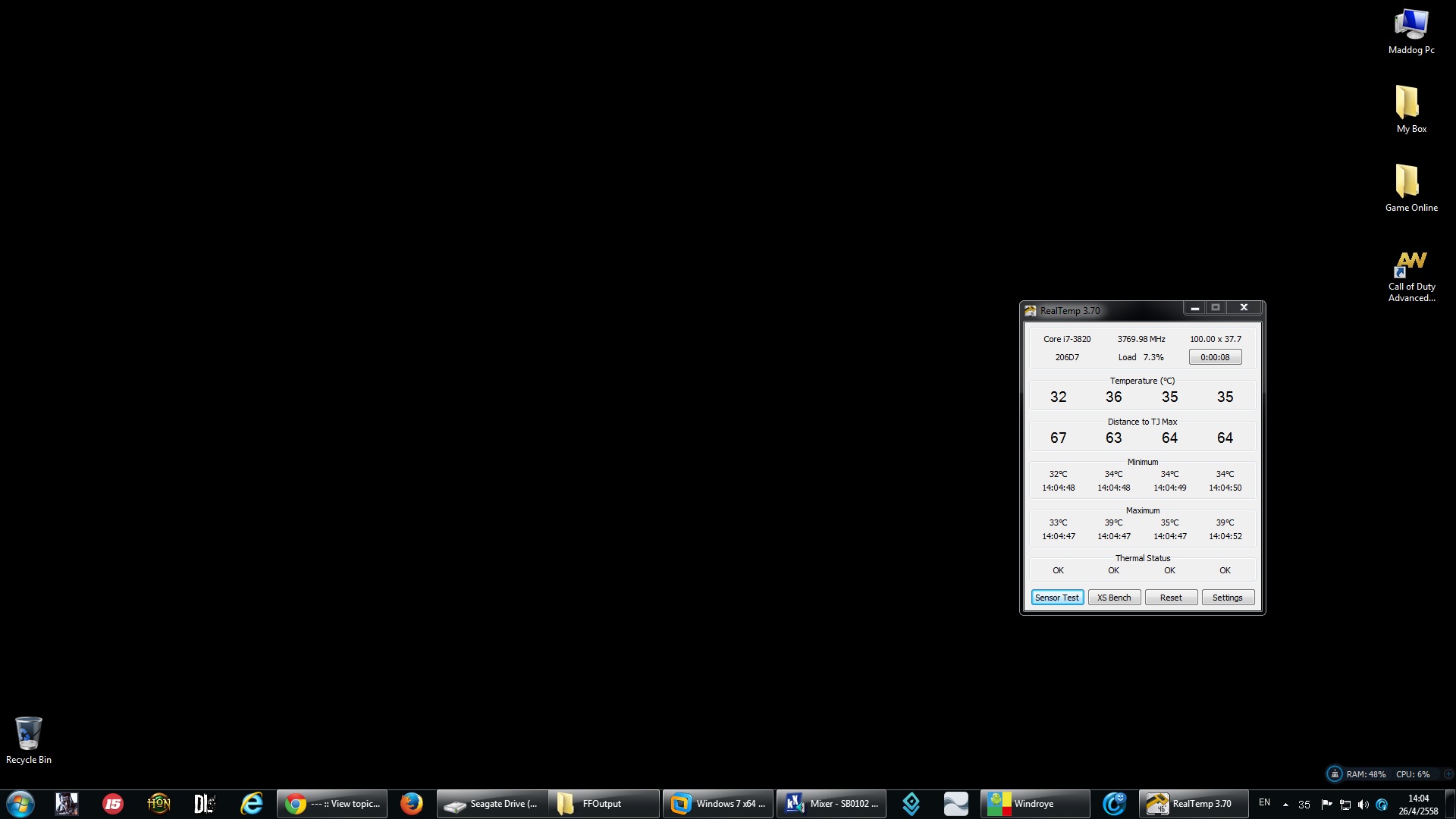Switch to the Windroye taskbar window

tap(1034, 804)
